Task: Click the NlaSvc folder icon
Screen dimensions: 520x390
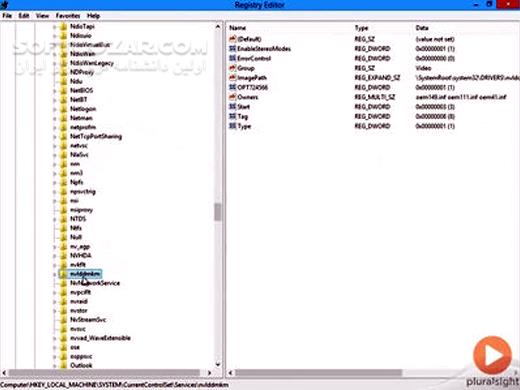Action: 63,155
